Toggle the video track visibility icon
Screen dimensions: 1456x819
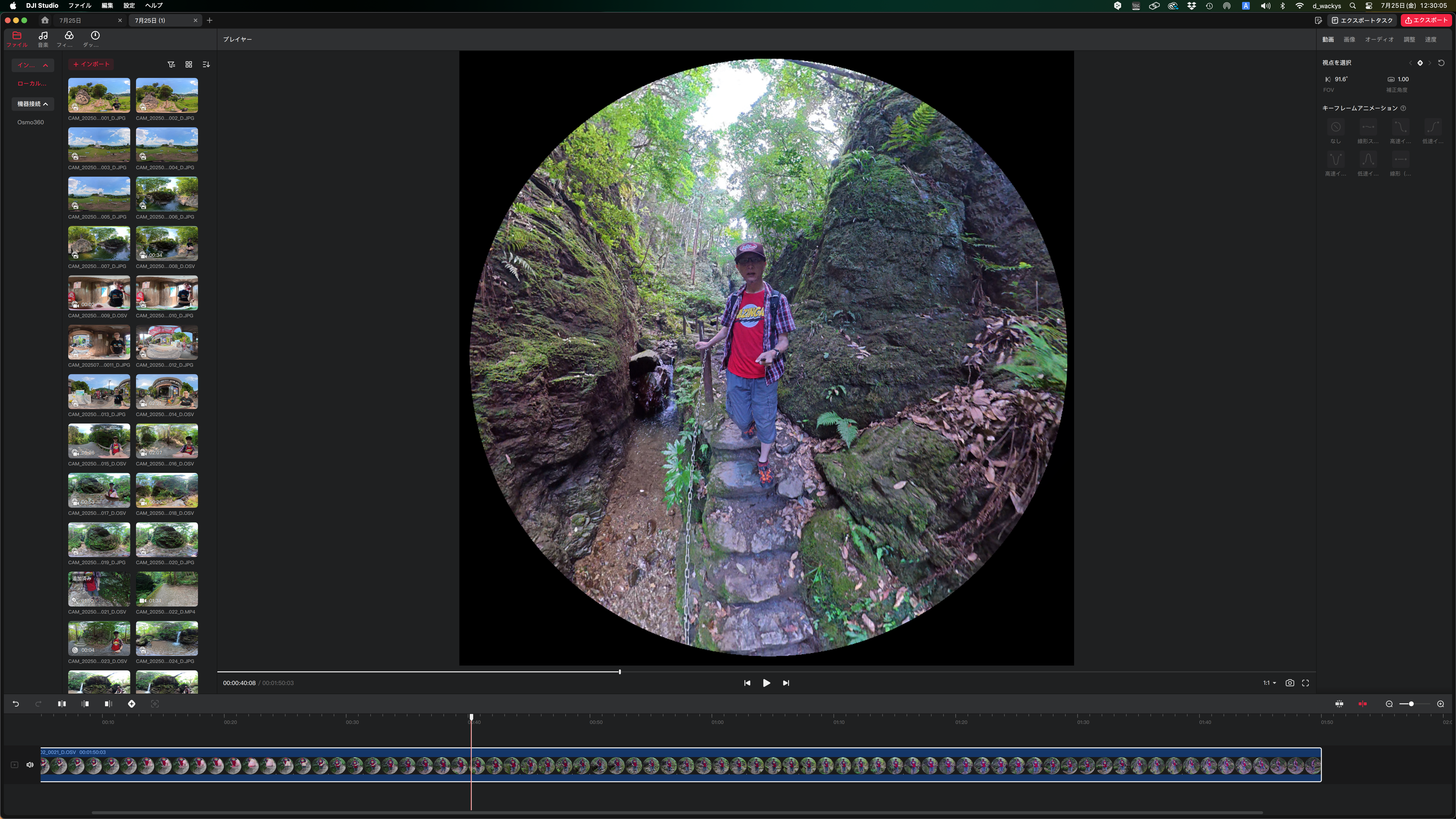click(15, 765)
